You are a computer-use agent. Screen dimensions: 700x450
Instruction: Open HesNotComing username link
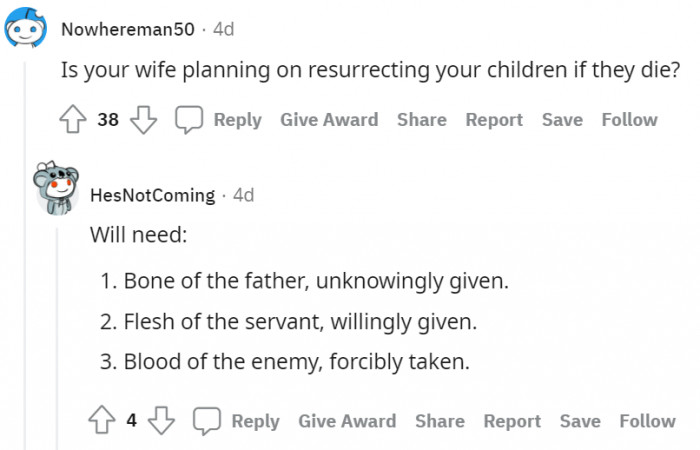152,195
